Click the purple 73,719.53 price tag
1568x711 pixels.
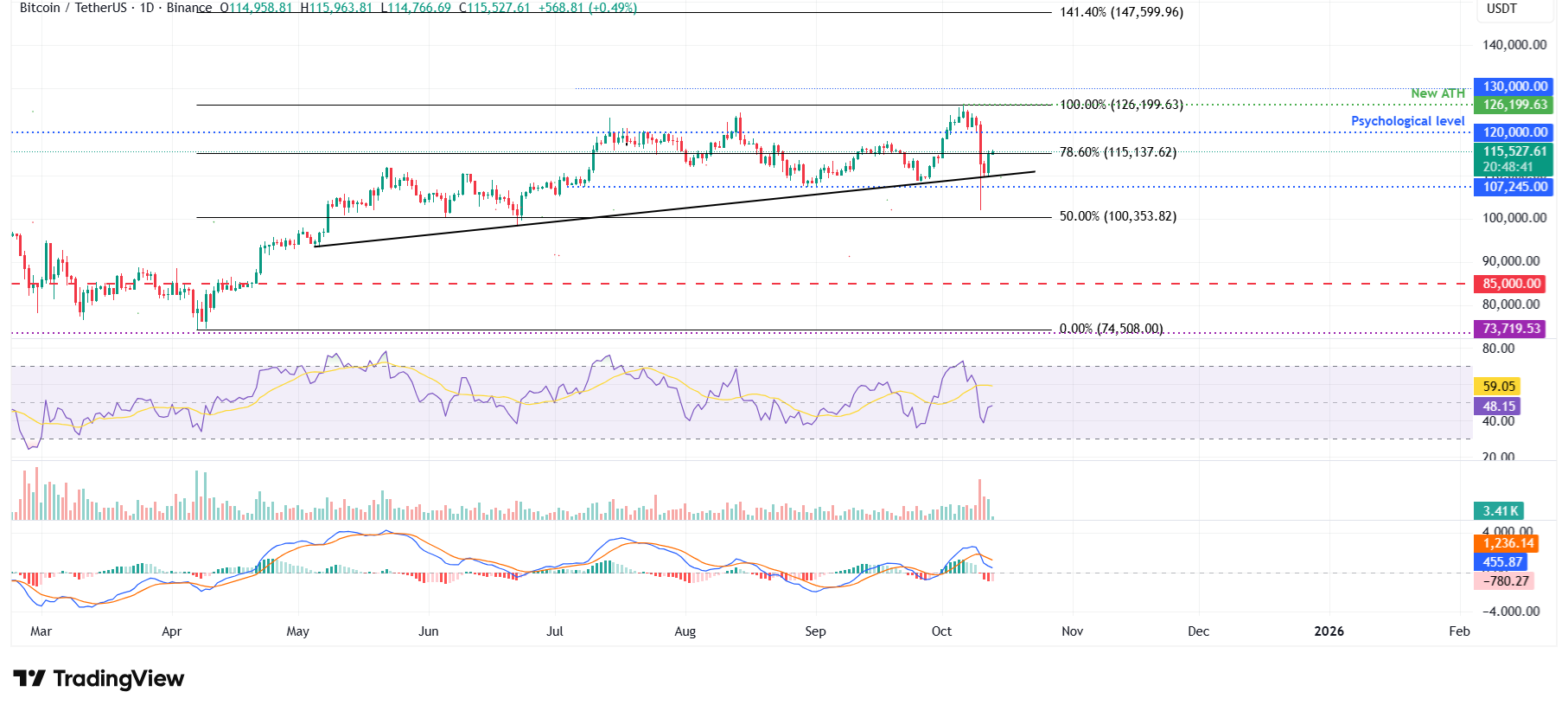1511,329
